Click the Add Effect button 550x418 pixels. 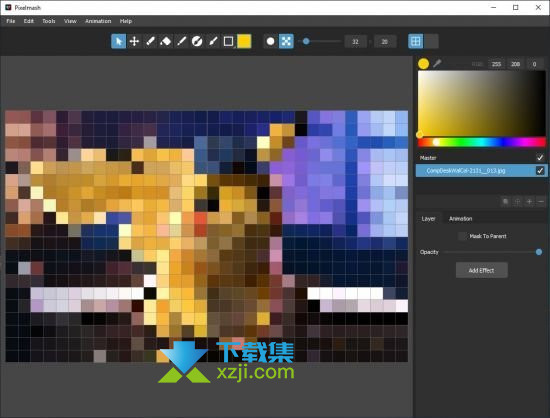pos(482,270)
